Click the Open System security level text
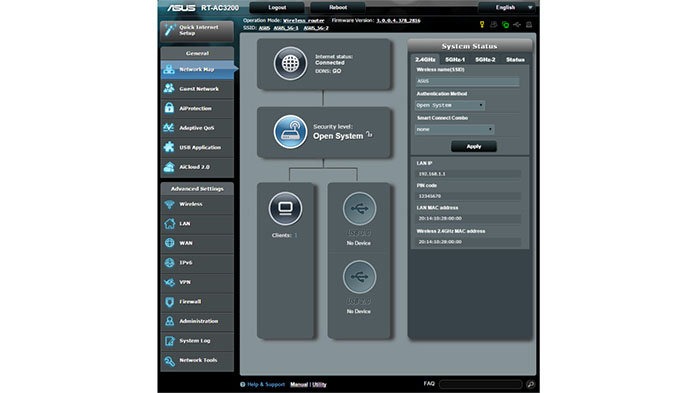Image resolution: width=700 pixels, height=393 pixels. (338, 136)
